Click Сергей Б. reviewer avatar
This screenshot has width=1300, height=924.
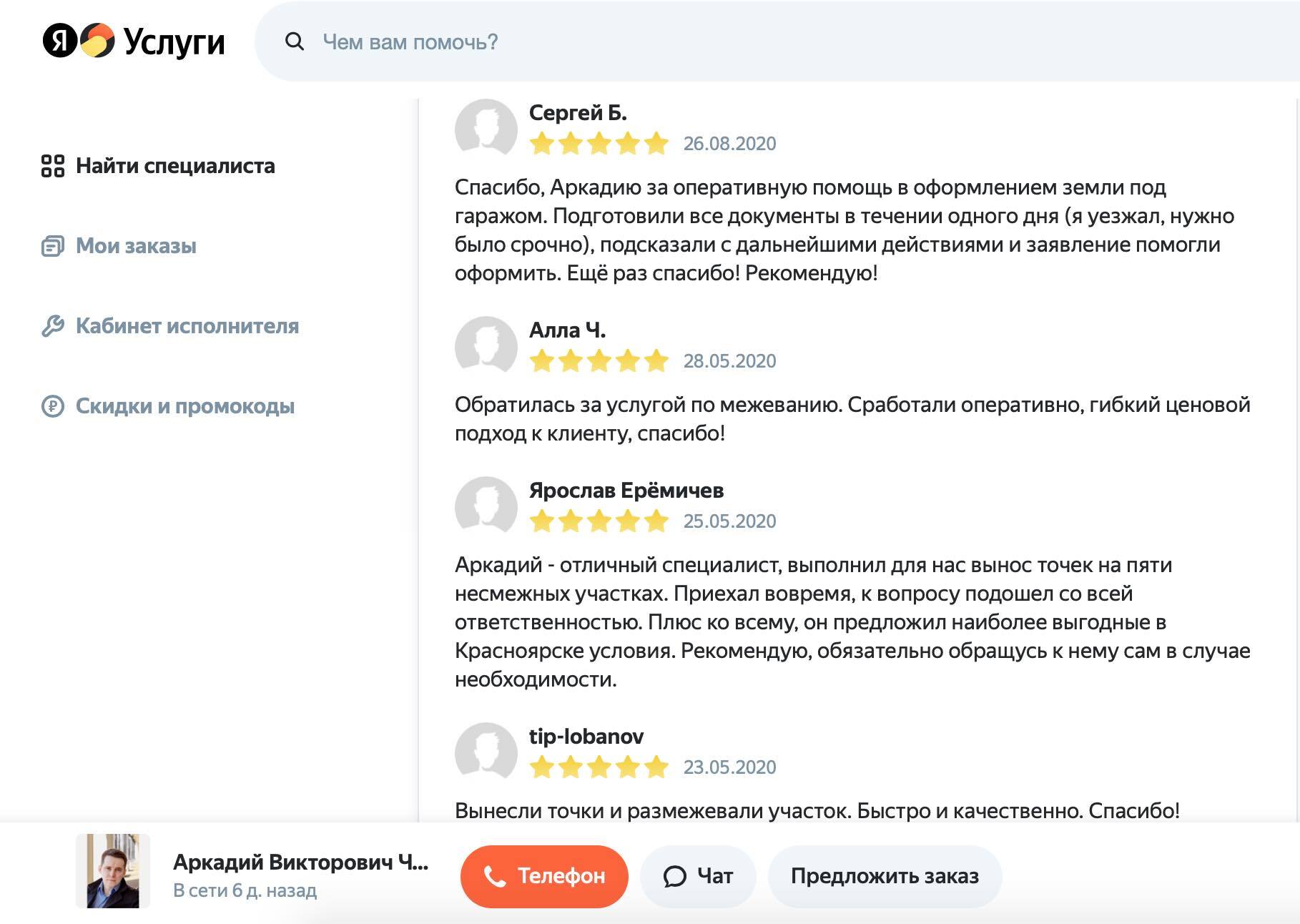click(486, 129)
